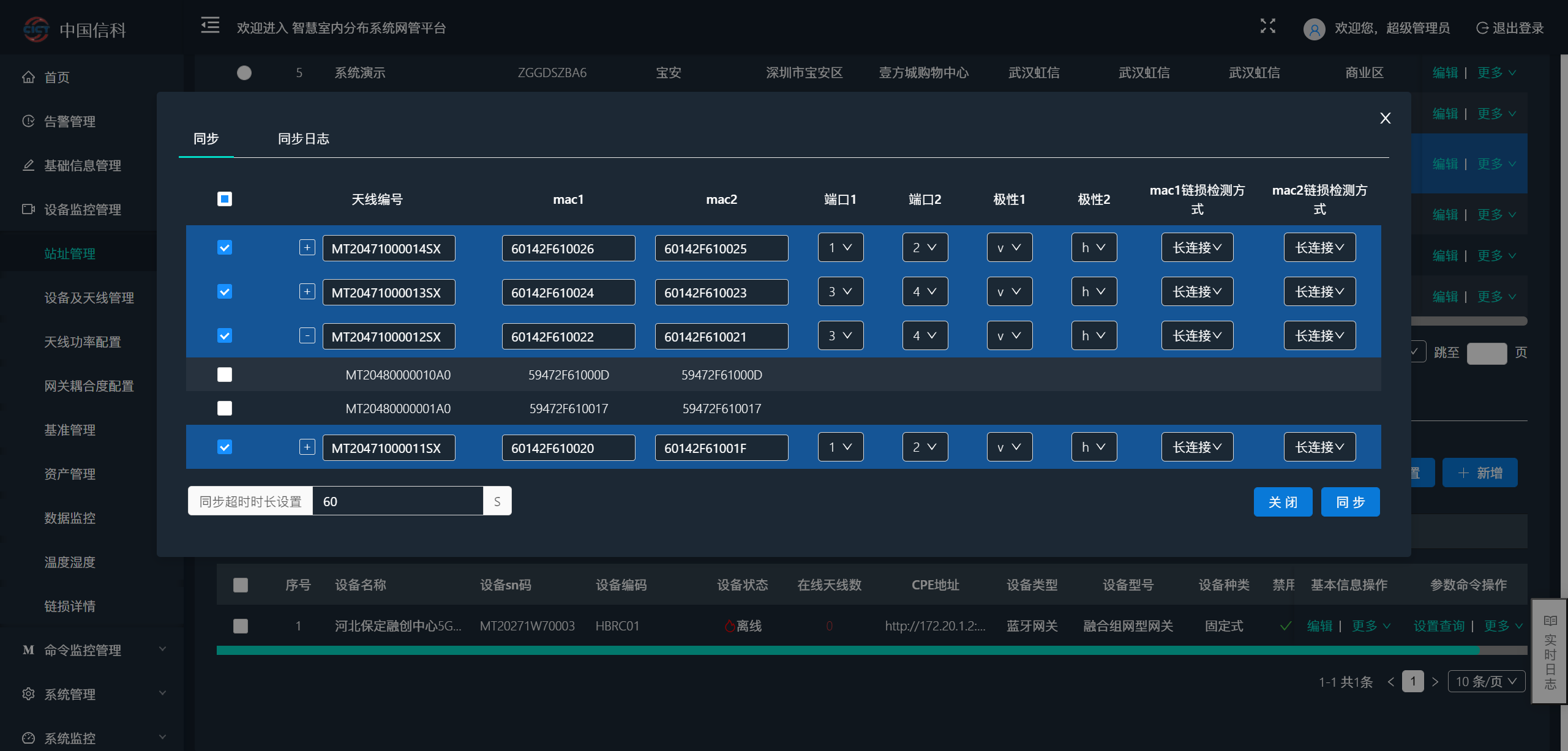This screenshot has width=1568, height=751.
Task: Toggle the select-all checkbox in sync header
Action: pos(225,199)
